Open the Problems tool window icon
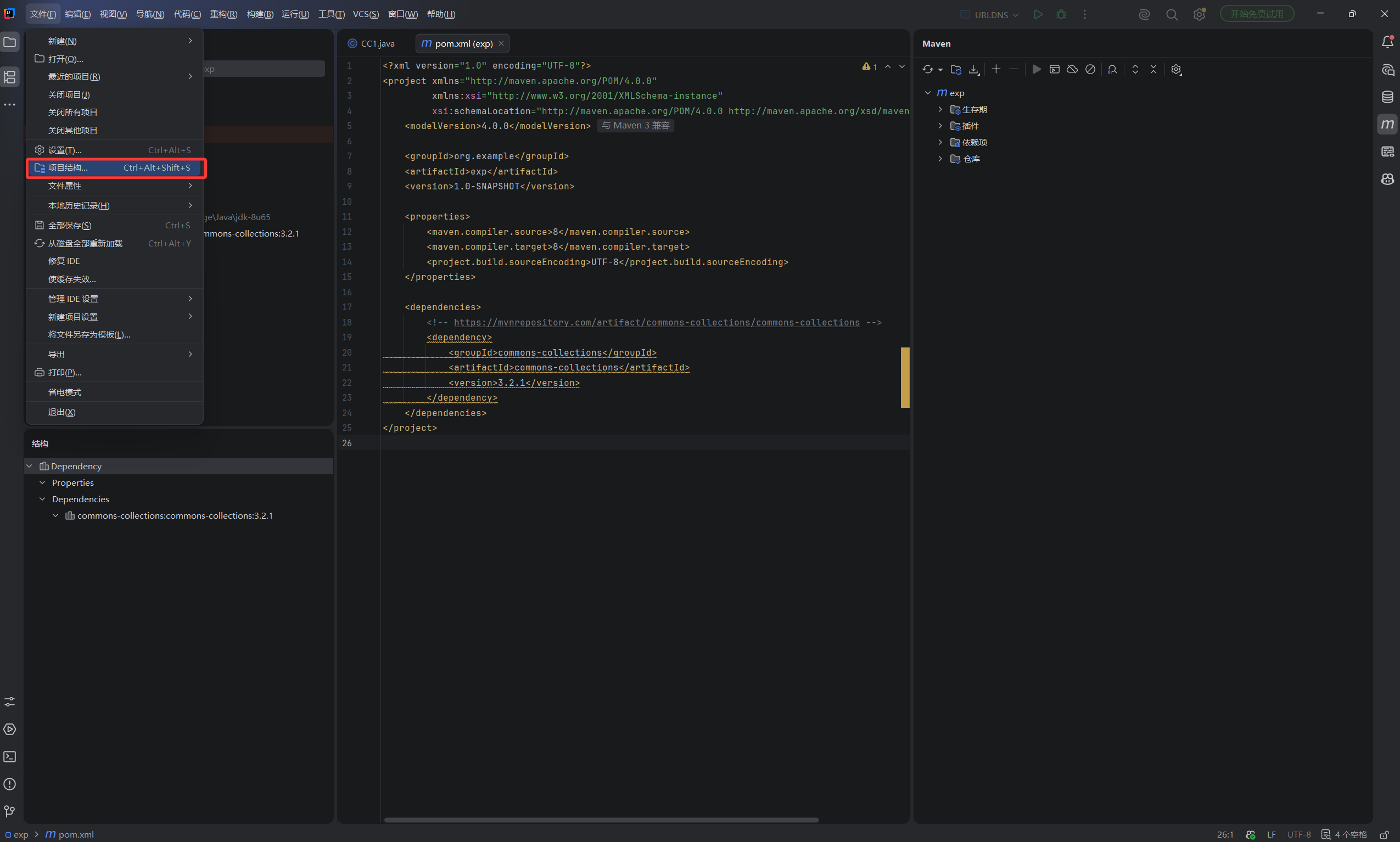Viewport: 1400px width, 842px height. (10, 784)
